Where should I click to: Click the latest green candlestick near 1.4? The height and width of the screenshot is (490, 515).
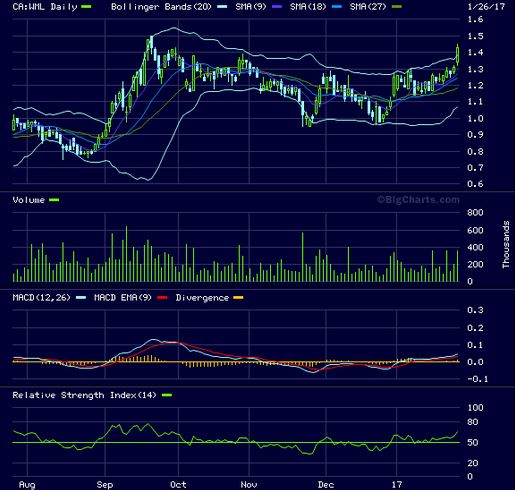pyautogui.click(x=458, y=55)
